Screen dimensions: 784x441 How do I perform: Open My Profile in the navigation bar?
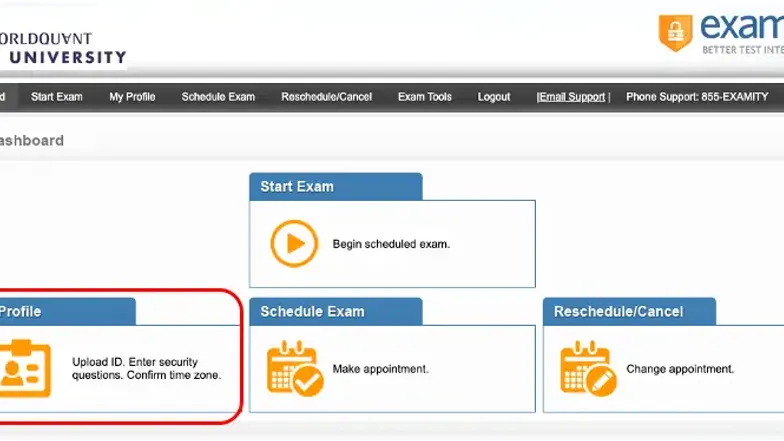click(132, 97)
